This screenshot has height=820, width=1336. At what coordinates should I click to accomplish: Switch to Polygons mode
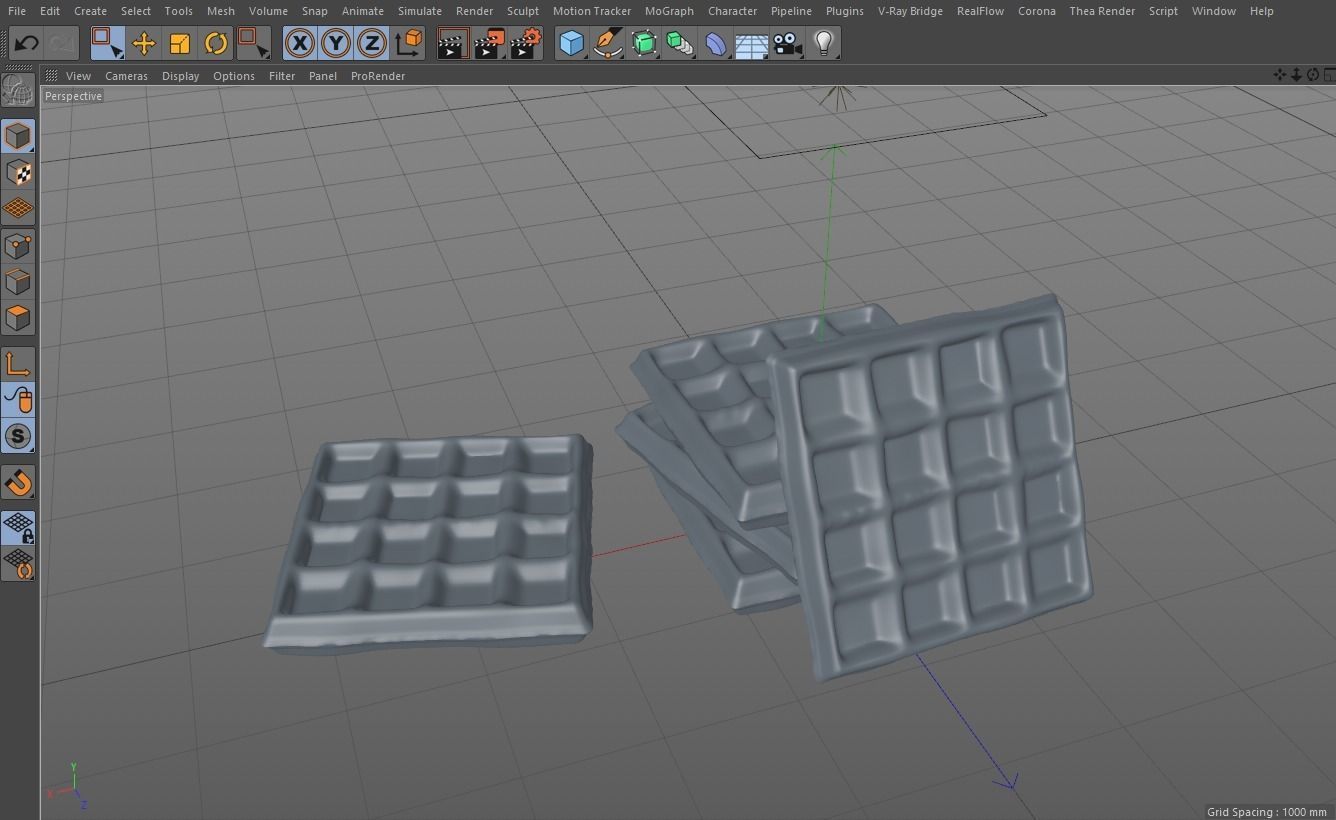click(x=18, y=318)
